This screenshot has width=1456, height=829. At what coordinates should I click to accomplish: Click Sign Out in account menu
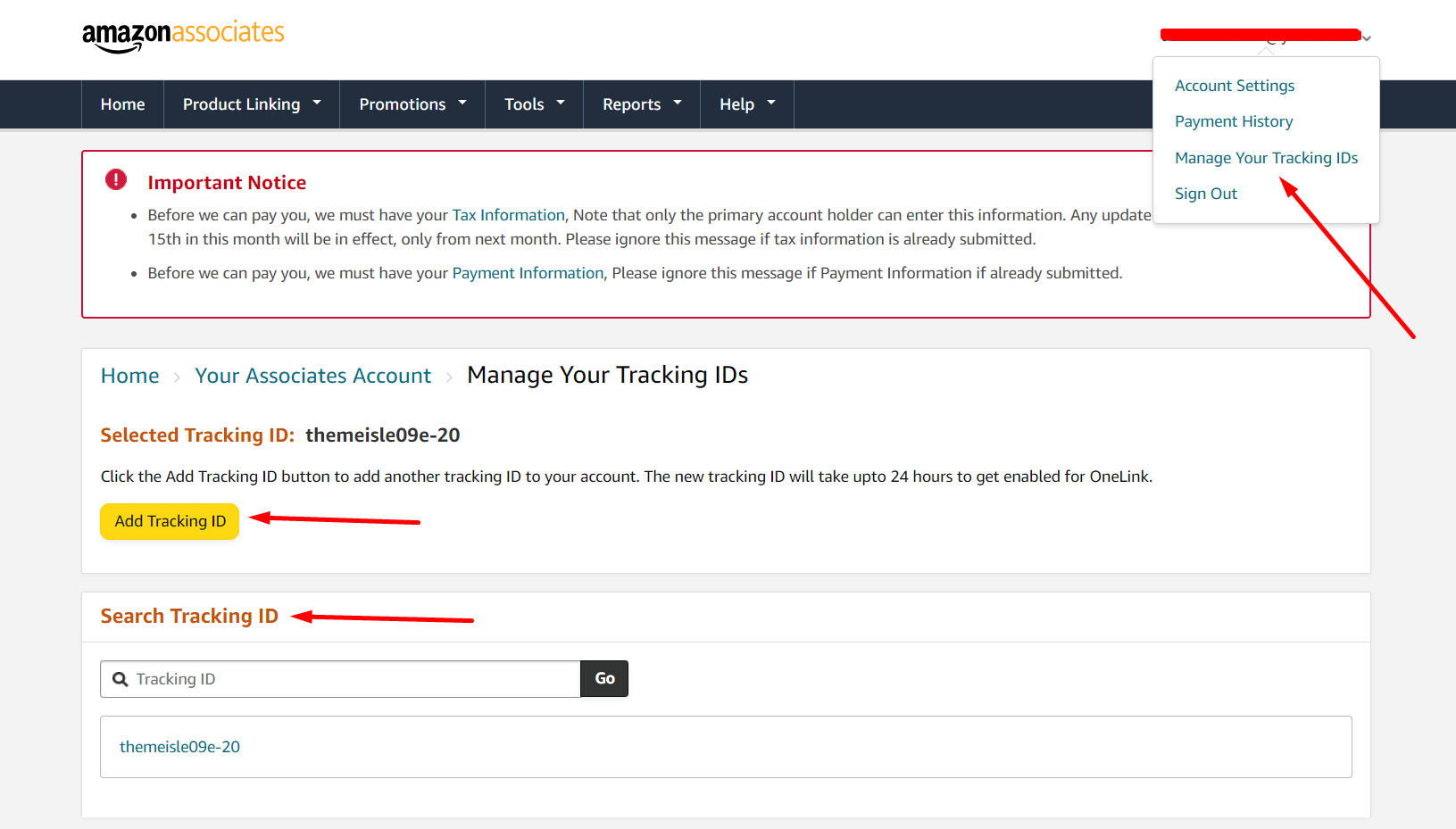[x=1205, y=194]
